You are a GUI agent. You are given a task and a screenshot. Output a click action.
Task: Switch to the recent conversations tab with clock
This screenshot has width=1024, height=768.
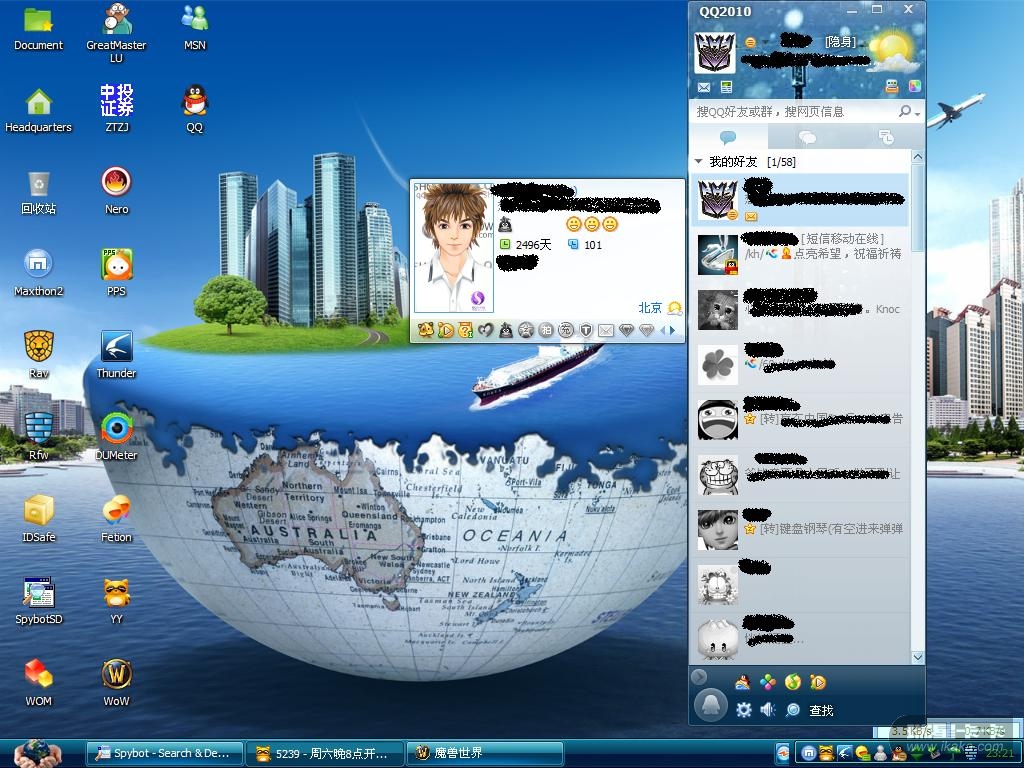pos(886,137)
